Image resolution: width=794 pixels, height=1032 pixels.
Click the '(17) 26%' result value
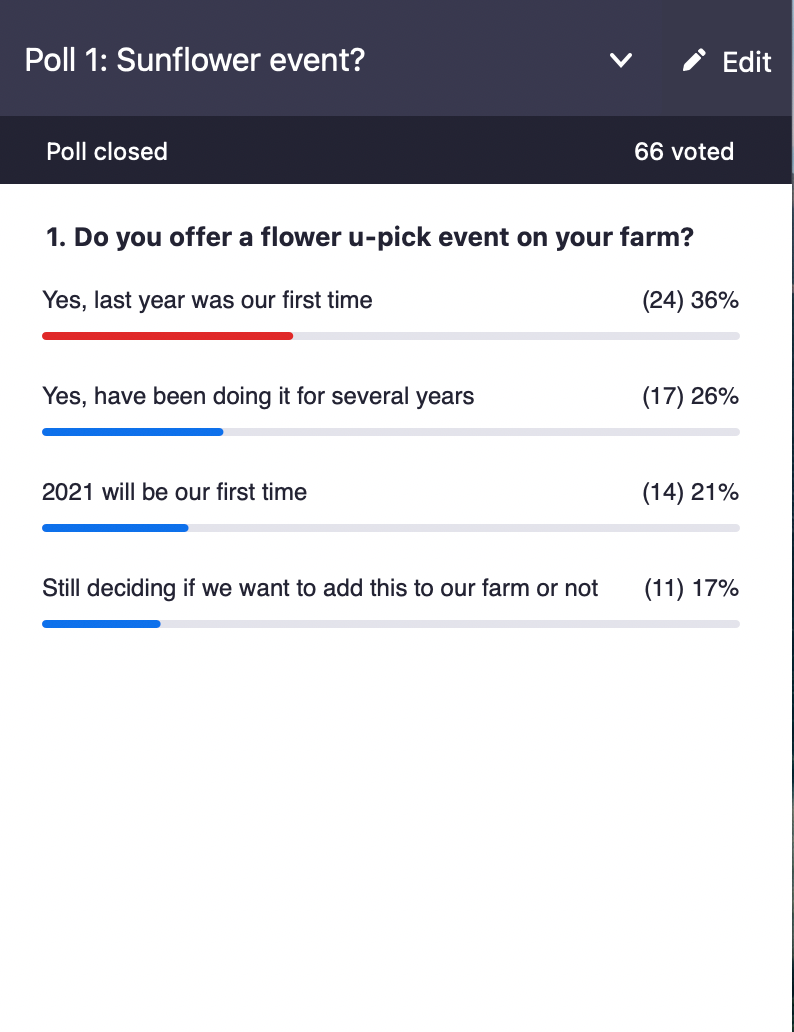[x=691, y=396]
